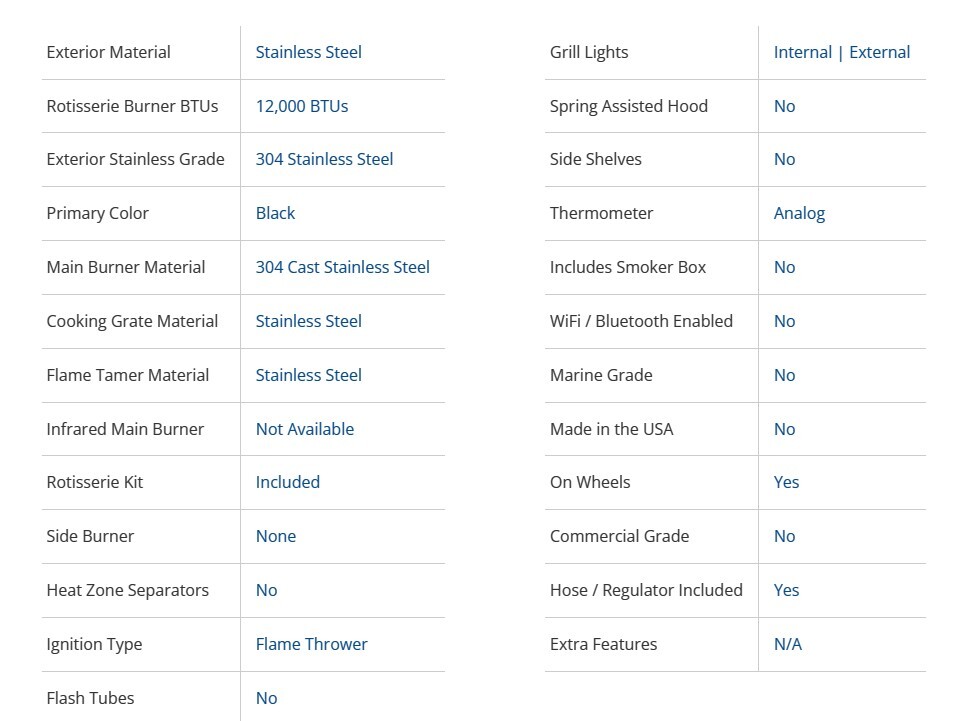Click the Cooking Grate Material "Stainless Steel" value
954x721 pixels.
(308, 321)
